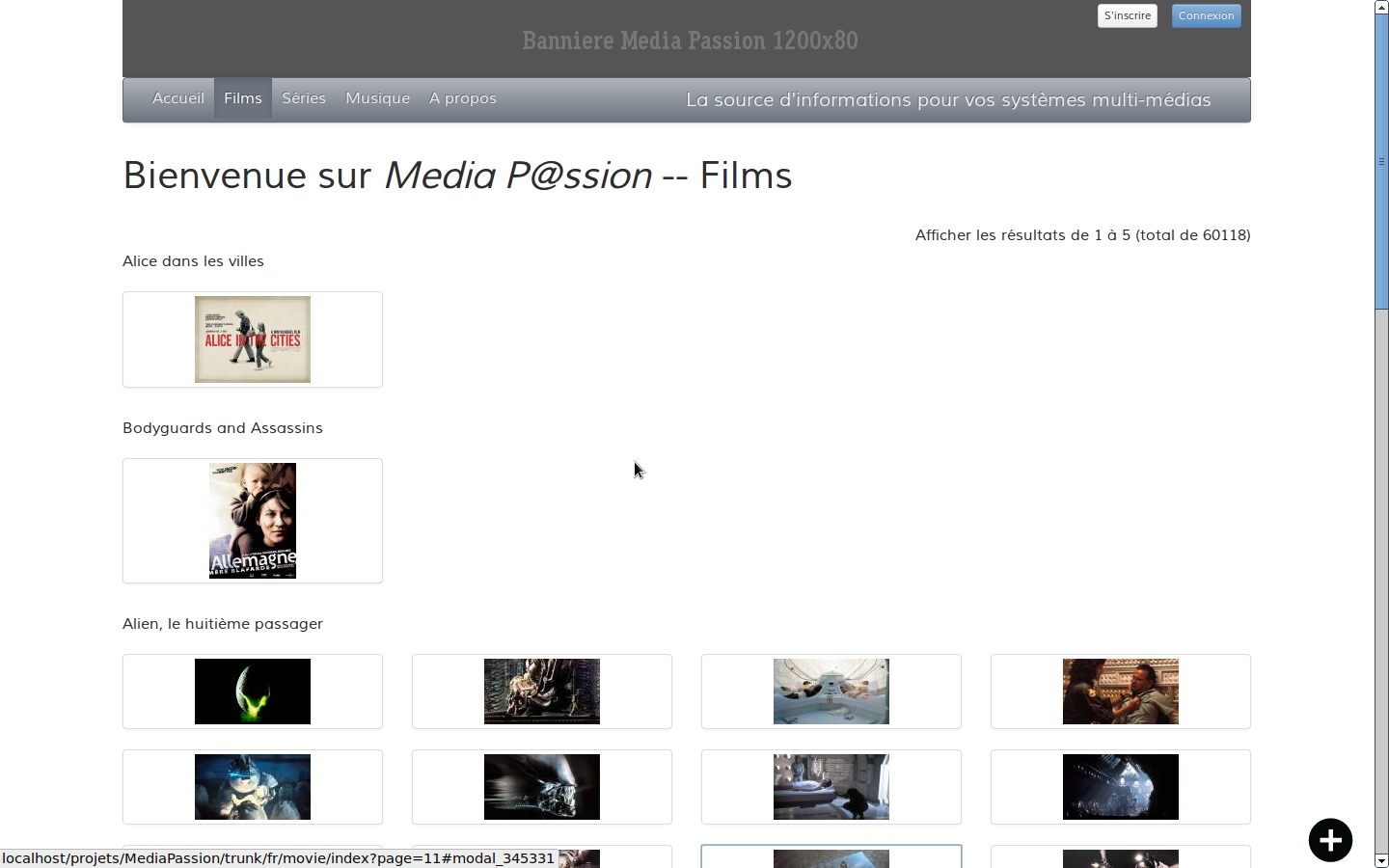Select the Films tab
1389x868 pixels.
coord(243,98)
